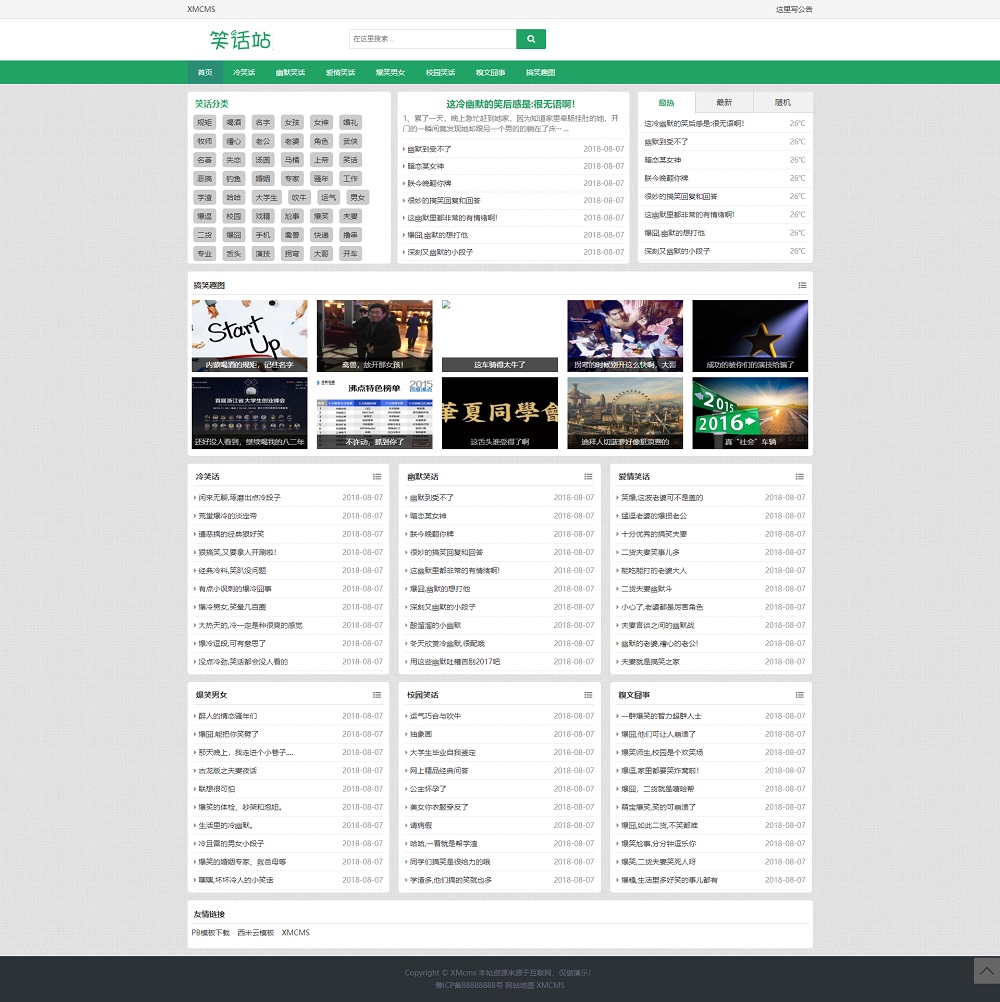The image size is (1000, 1002).
Task: Click the list icon next to 搞笑趣图 header
Action: click(802, 286)
